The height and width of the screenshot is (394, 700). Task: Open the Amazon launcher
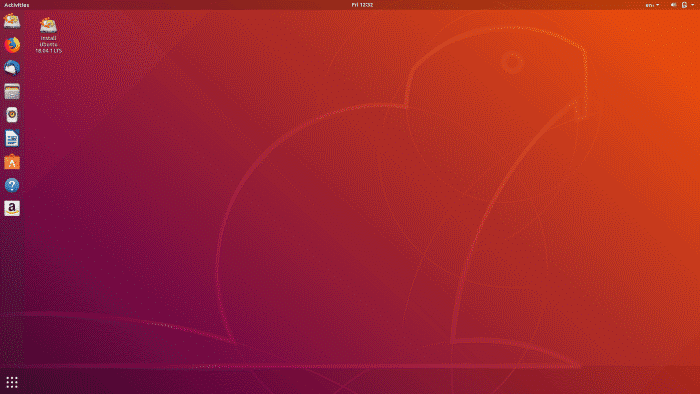coord(12,208)
